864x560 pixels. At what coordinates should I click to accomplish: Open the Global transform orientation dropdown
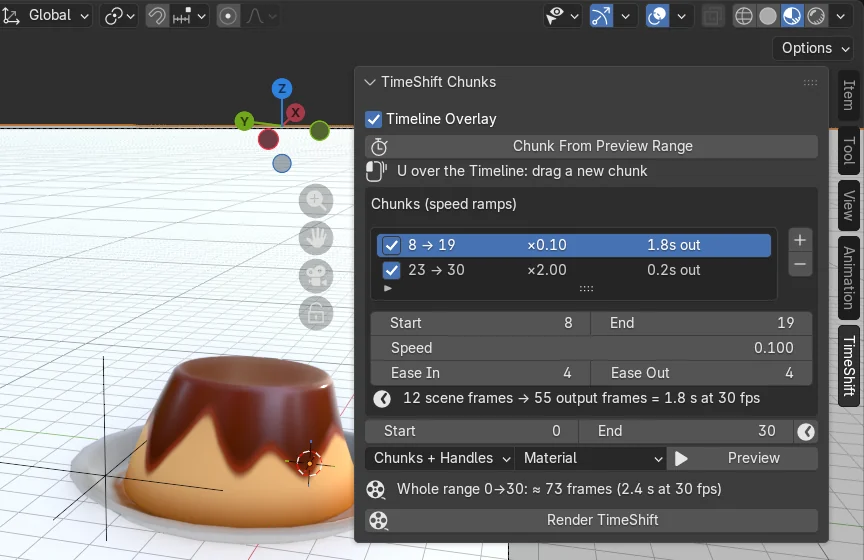pyautogui.click(x=46, y=15)
